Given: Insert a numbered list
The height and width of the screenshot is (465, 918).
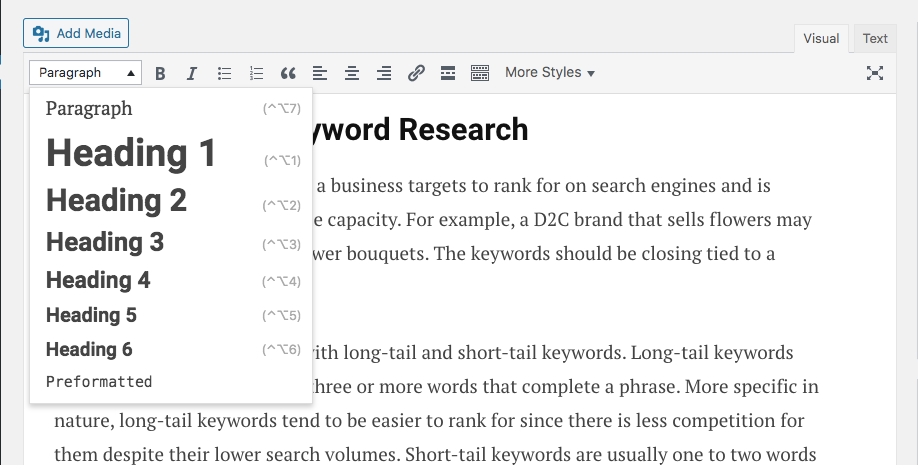Looking at the screenshot, I should [256, 73].
